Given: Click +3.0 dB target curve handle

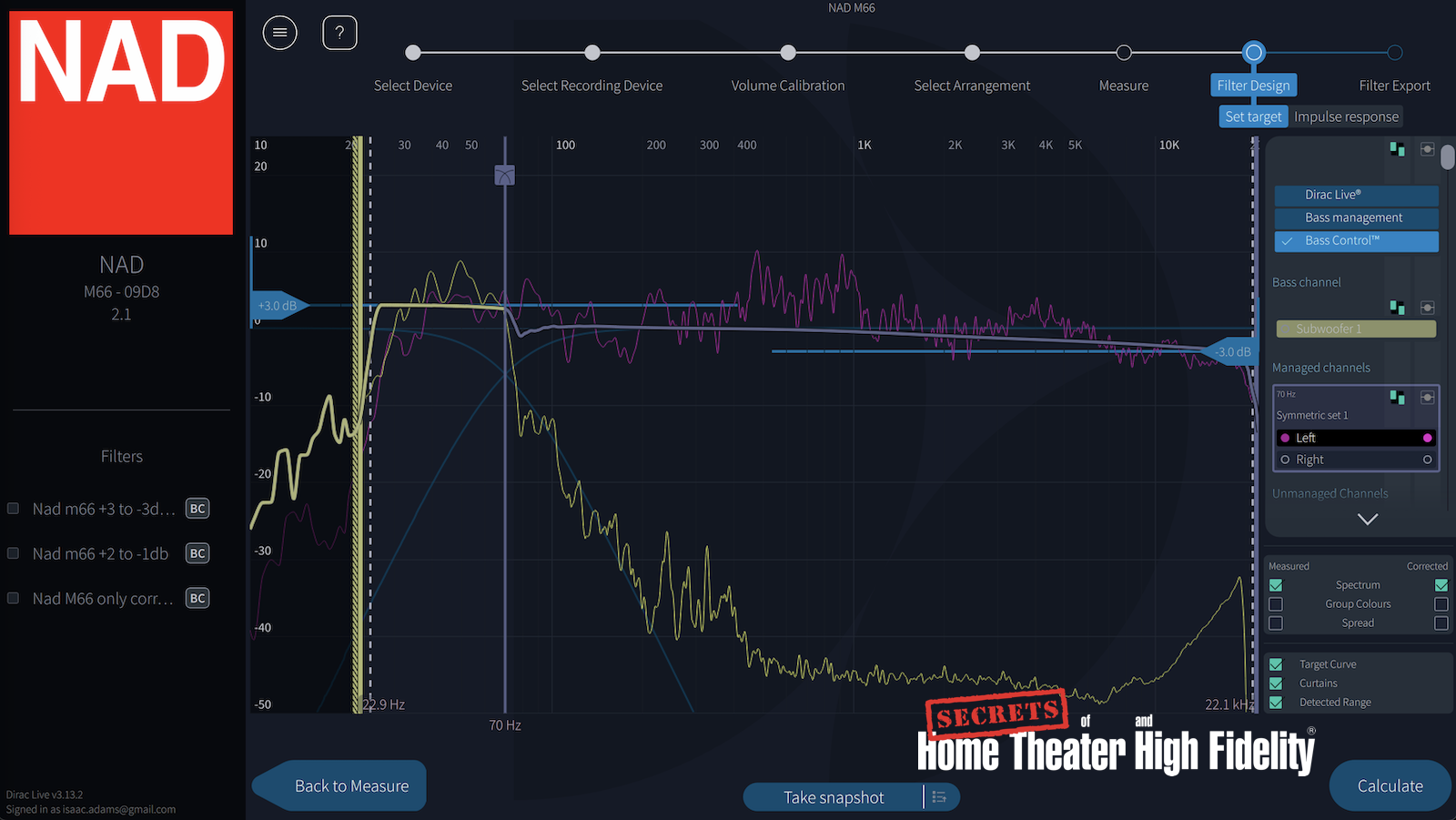Looking at the screenshot, I should click(280, 306).
